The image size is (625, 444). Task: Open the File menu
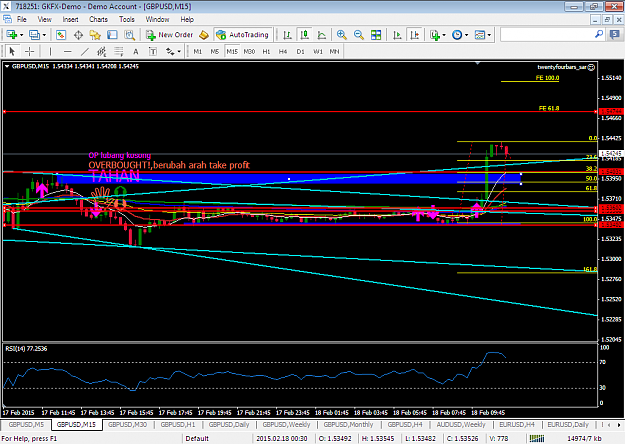click(x=22, y=19)
